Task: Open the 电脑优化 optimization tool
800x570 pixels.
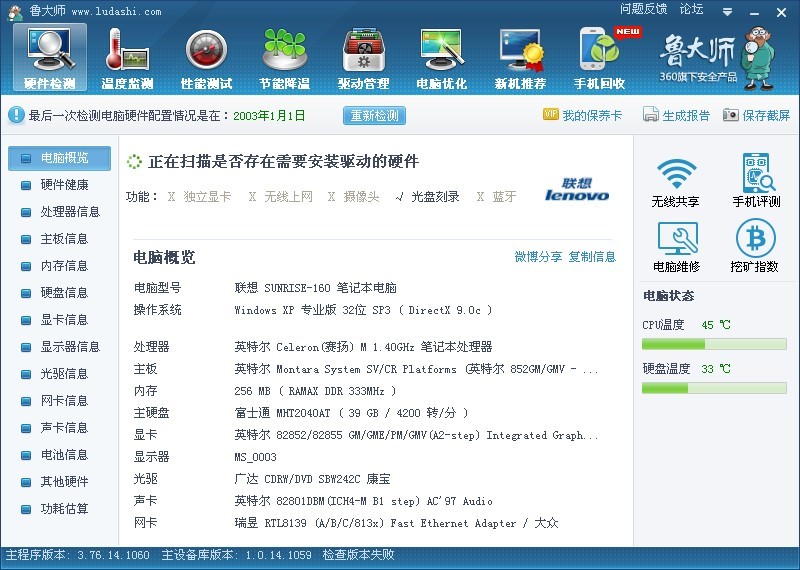Action: 442,58
